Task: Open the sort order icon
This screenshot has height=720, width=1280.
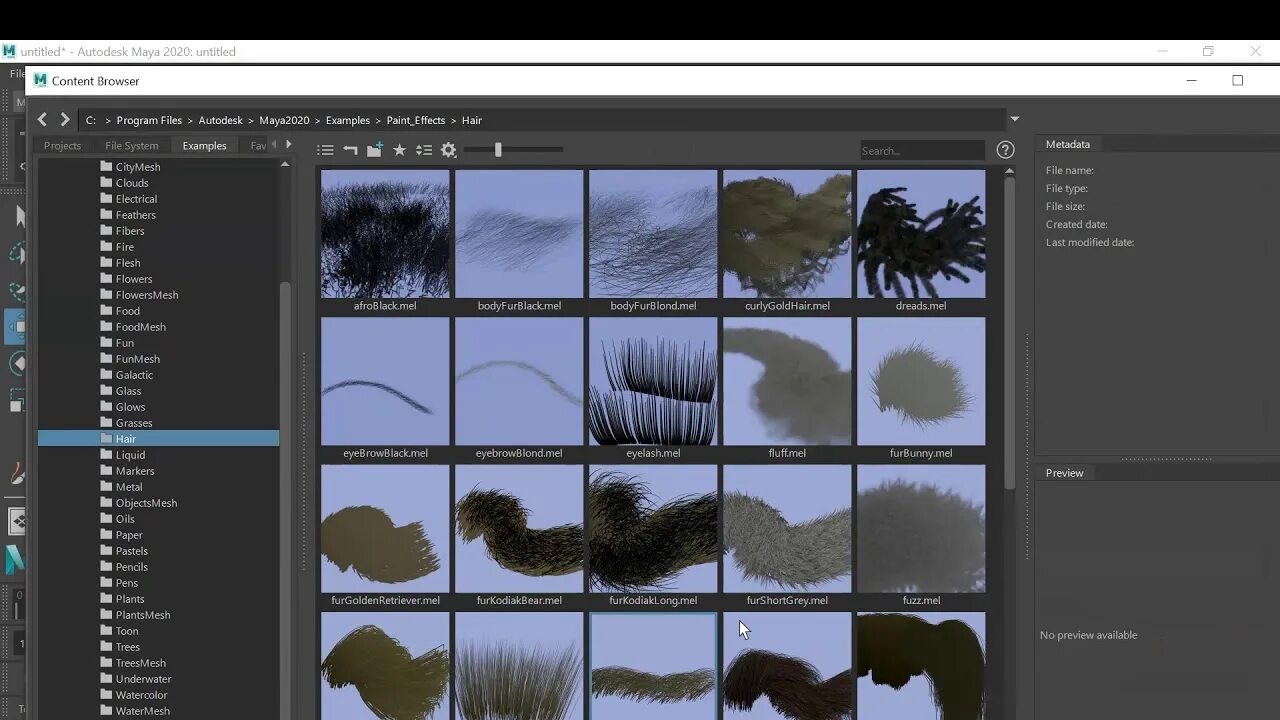Action: tap(424, 150)
